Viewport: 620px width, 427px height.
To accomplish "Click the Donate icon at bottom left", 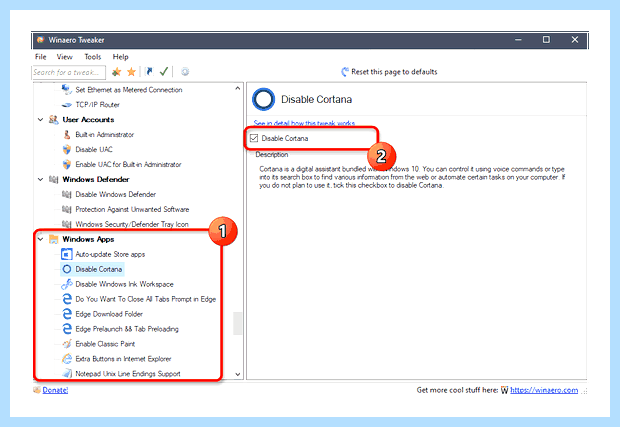I will 37,390.
